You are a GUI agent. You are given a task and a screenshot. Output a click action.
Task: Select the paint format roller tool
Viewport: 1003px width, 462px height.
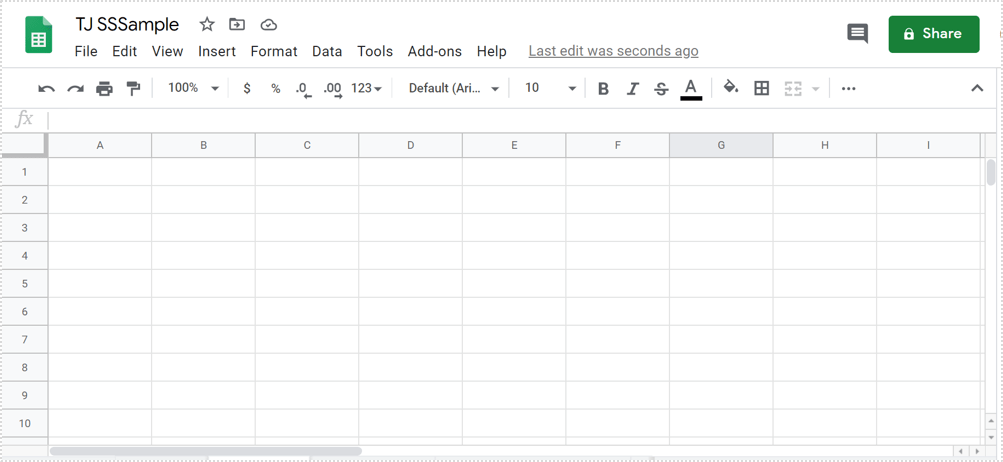[133, 89]
